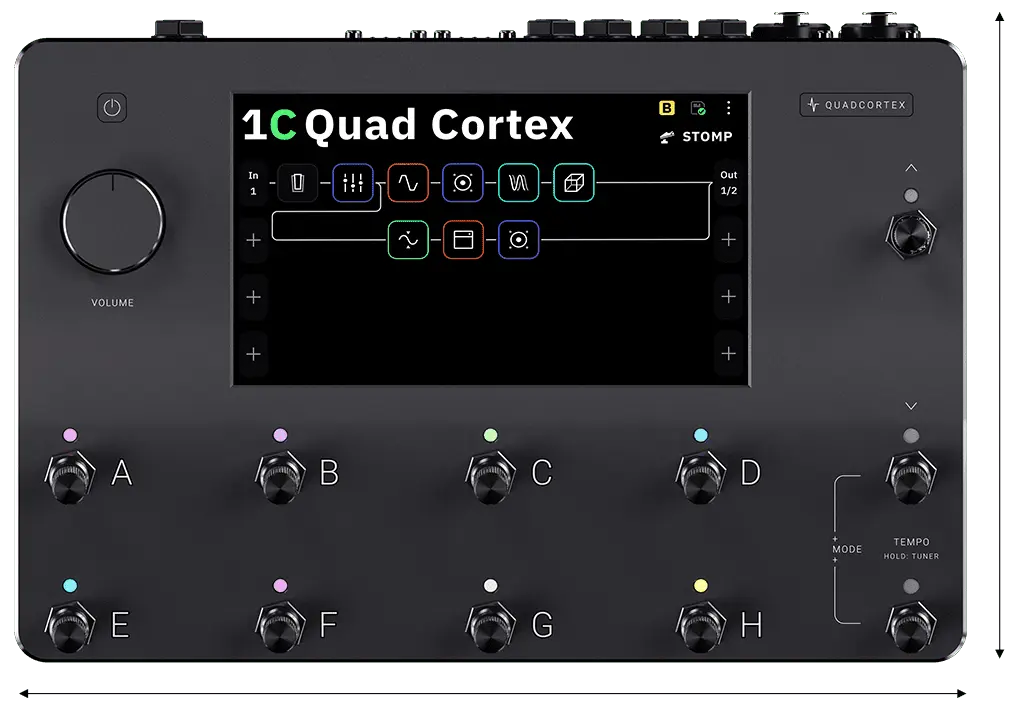
Task: Tap the TEMPO footswitch at bottom right
Action: pyautogui.click(x=911, y=628)
